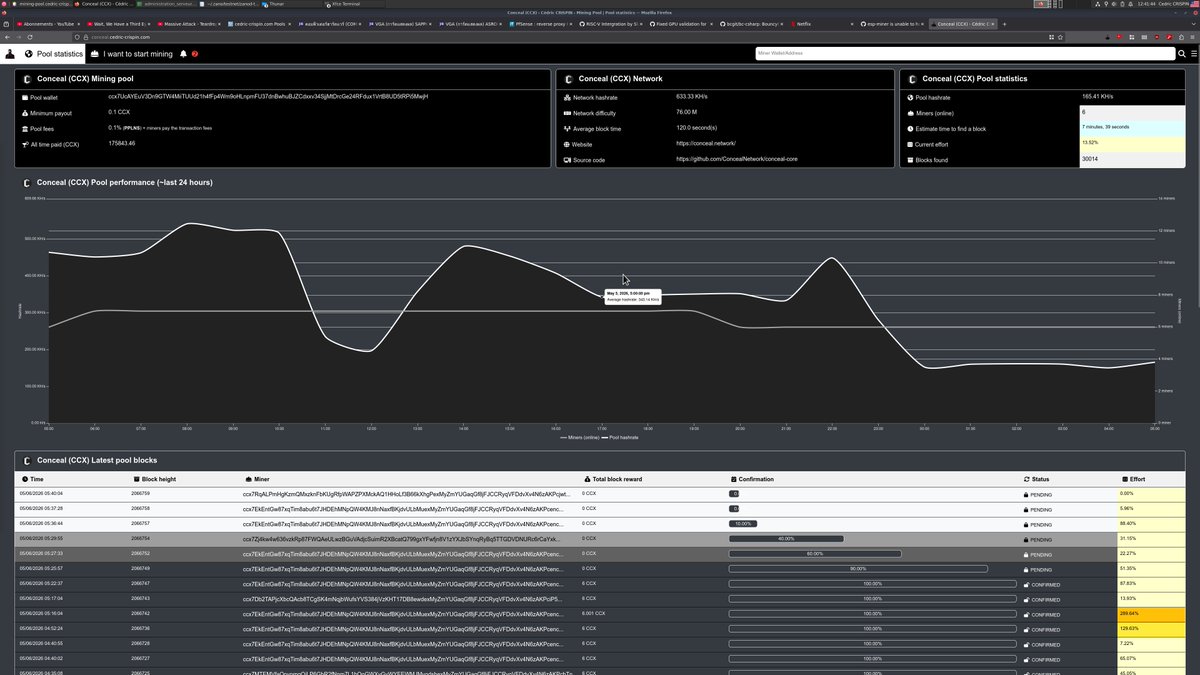
Task: Open the ConcealNetwork GitHub source link
Action: tap(739, 159)
